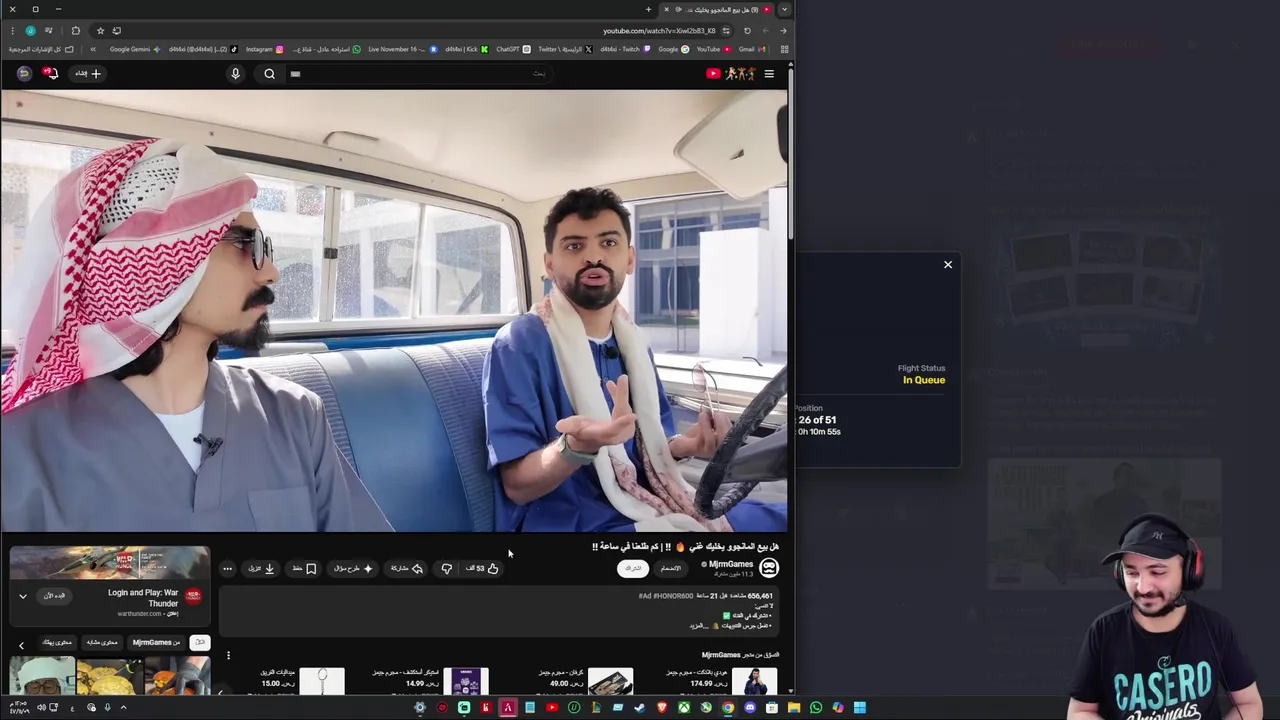Open the 14.99 sticker merch item
This screenshot has width=1280, height=720.
coord(432,680)
